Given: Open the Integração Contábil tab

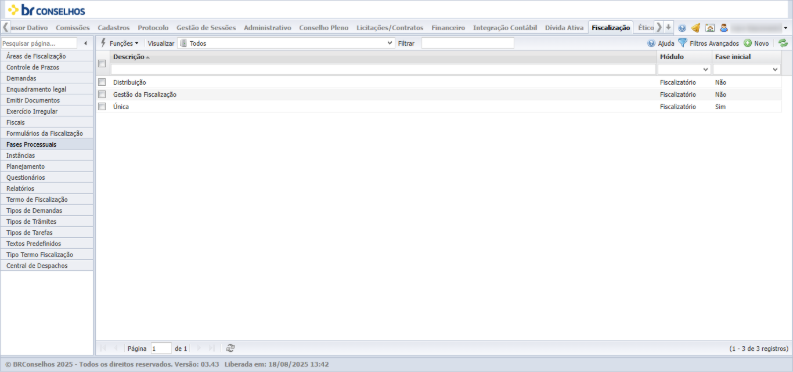Looking at the screenshot, I should click(x=505, y=28).
